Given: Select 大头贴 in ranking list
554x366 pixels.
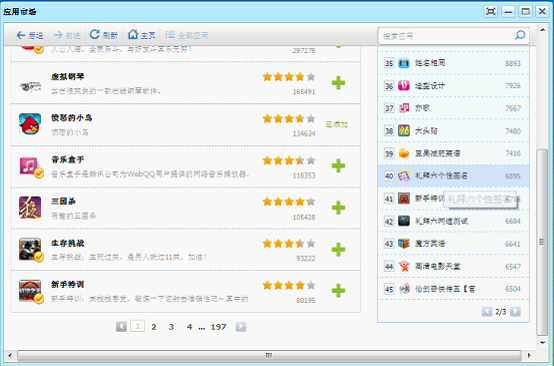Looking at the screenshot, I should [426, 131].
